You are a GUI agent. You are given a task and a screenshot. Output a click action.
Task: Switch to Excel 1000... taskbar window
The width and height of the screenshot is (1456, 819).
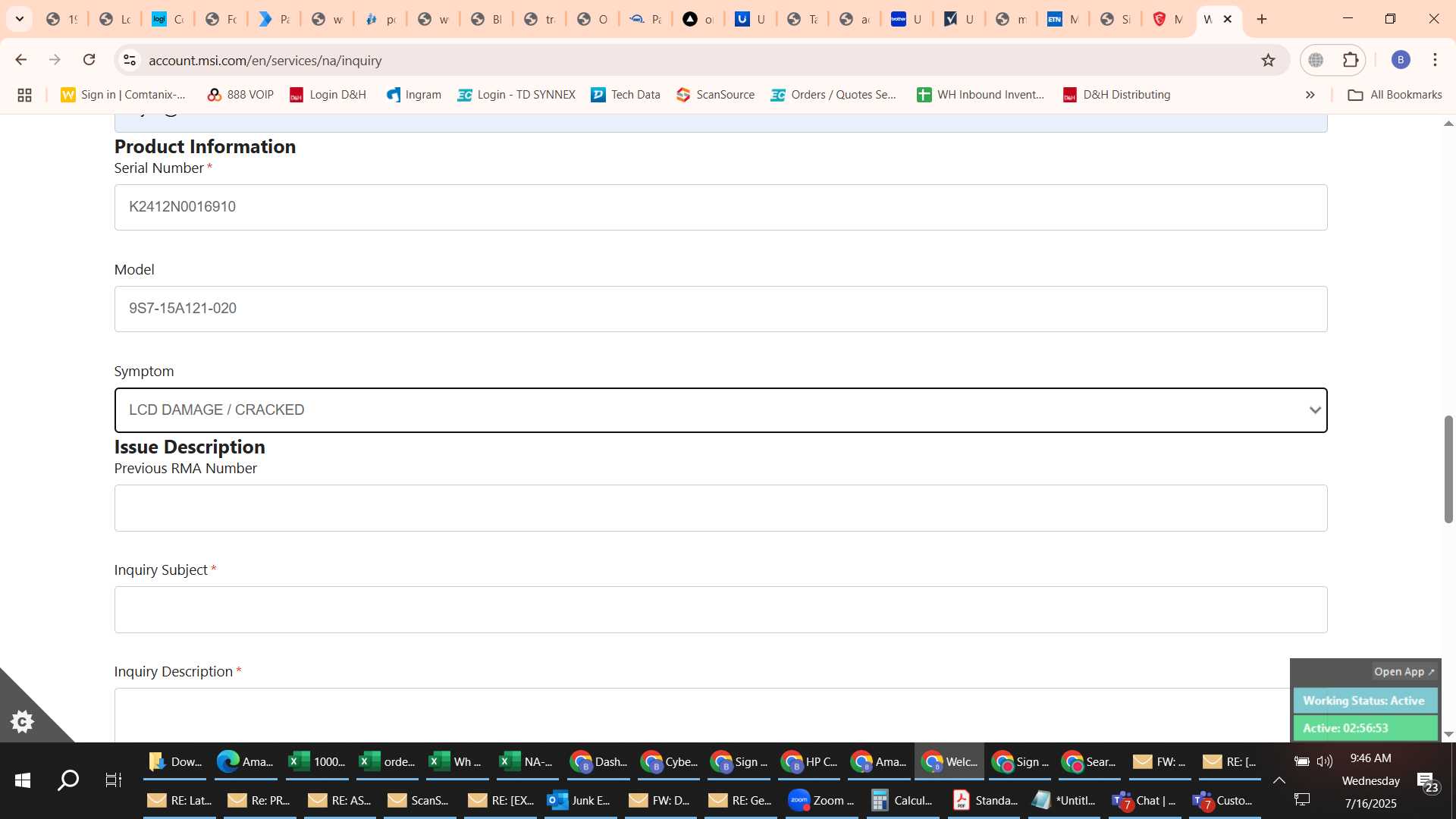click(x=316, y=761)
